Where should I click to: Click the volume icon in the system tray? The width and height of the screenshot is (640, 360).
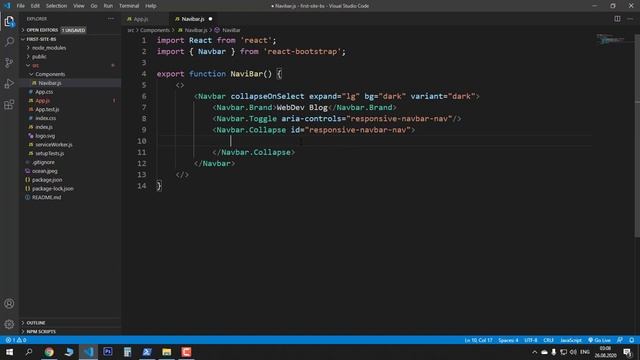pos(573,352)
